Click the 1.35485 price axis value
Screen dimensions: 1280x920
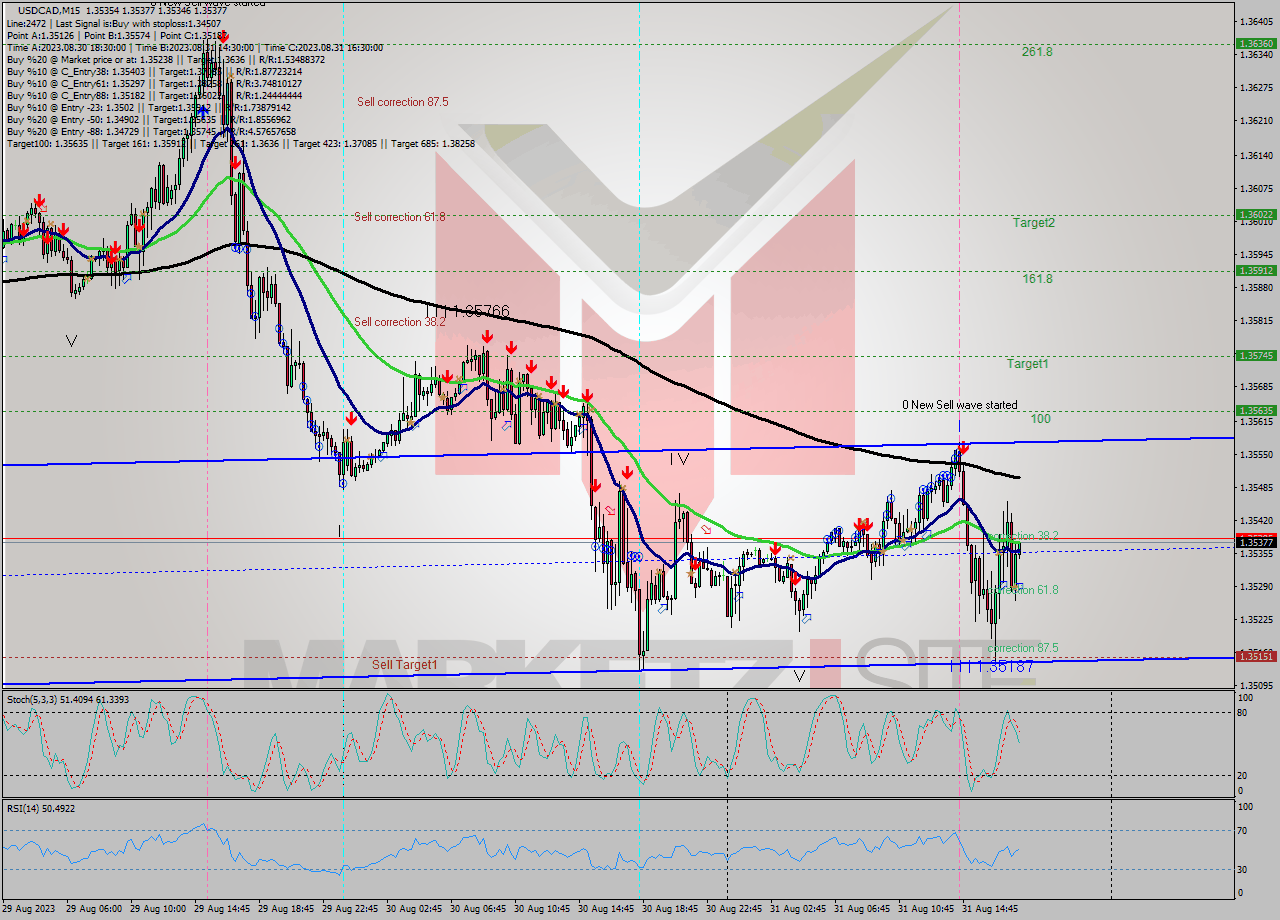[x=1255, y=488]
